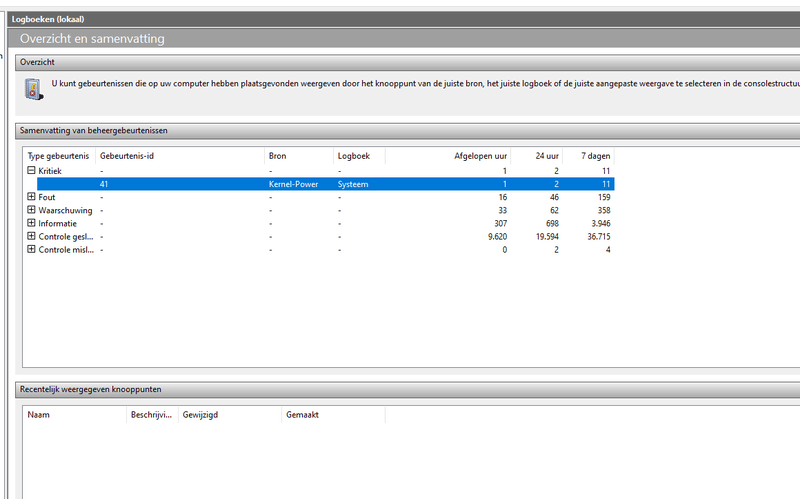Expand the Controle misl... row

(31, 249)
